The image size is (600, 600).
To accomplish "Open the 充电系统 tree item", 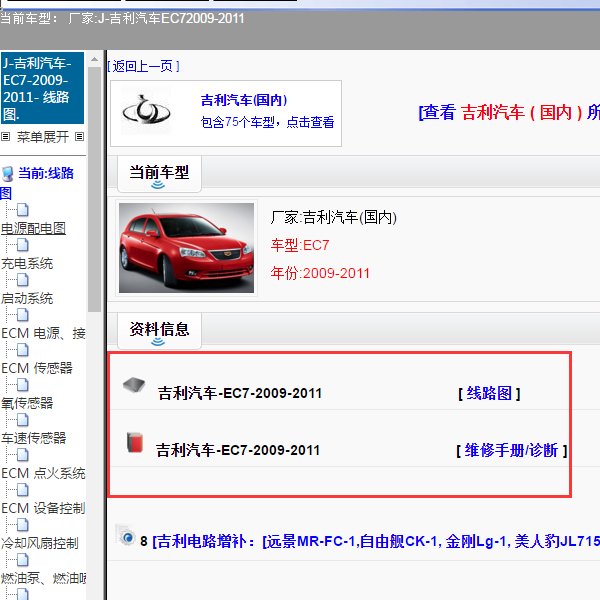I will point(27,263).
